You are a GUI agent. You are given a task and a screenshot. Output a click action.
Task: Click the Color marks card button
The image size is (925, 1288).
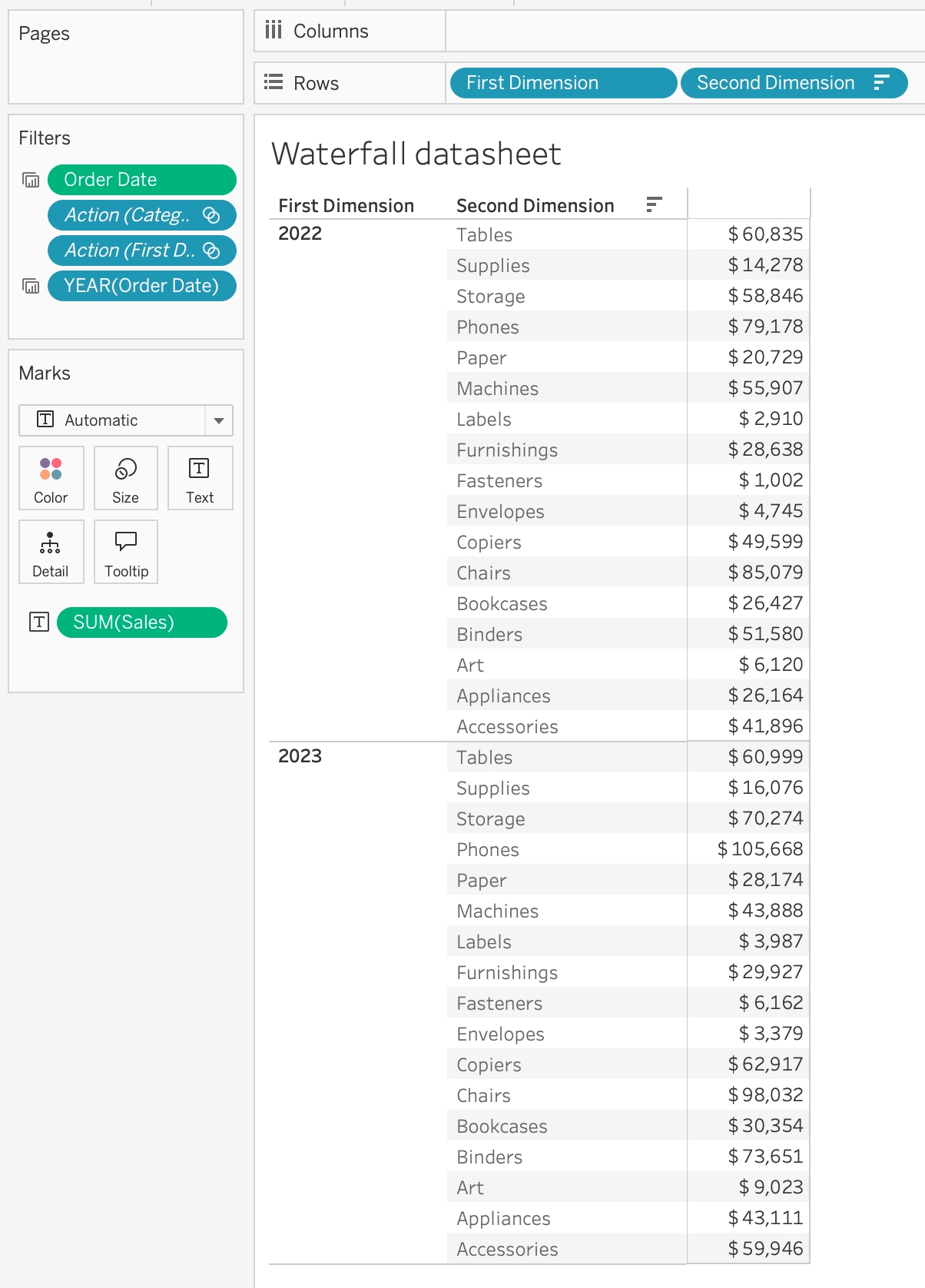(x=51, y=478)
